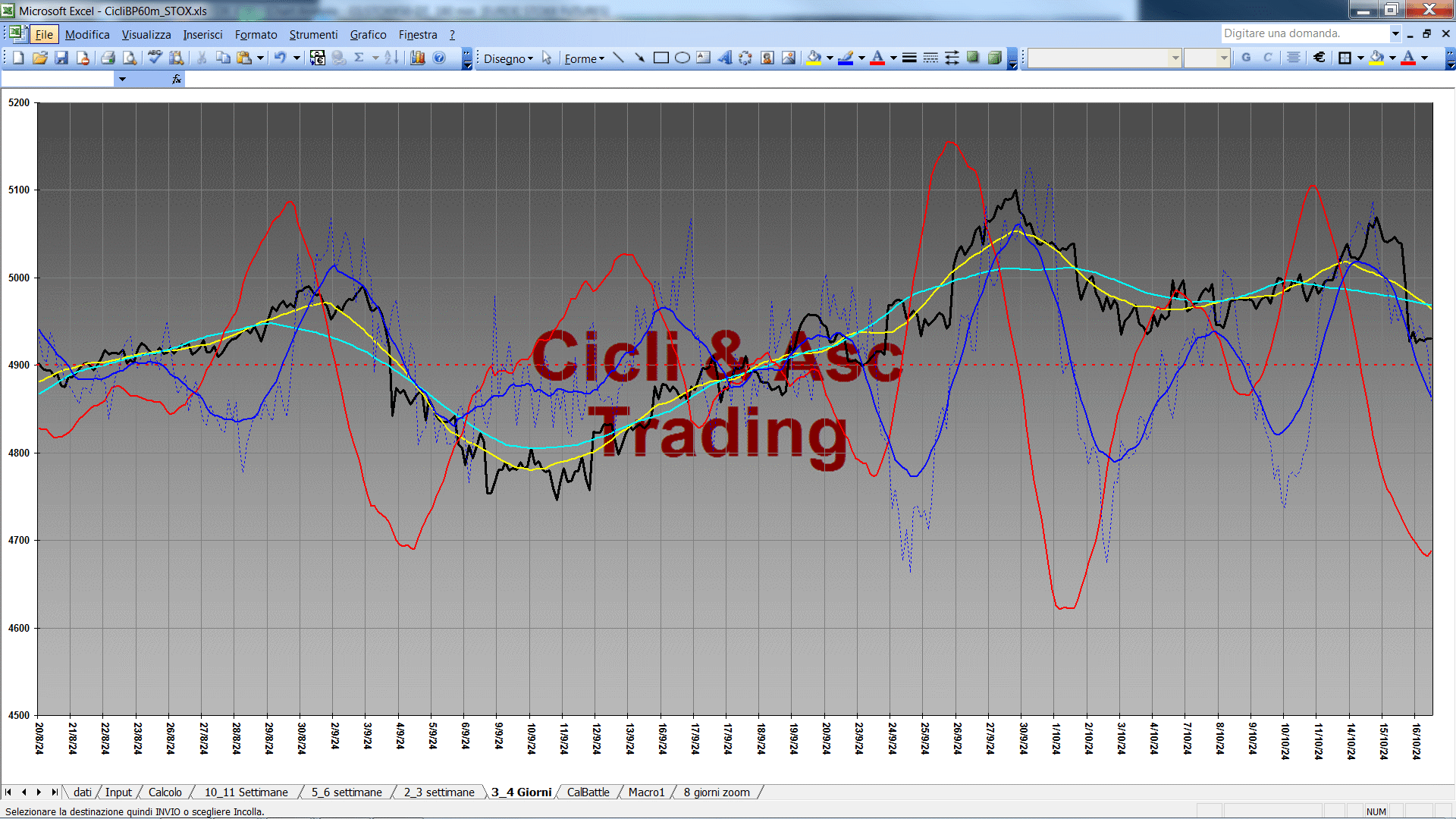Viewport: 1456px width, 819px height.
Task: Toggle center alignment in formatting toolbar
Action: coord(1294,58)
